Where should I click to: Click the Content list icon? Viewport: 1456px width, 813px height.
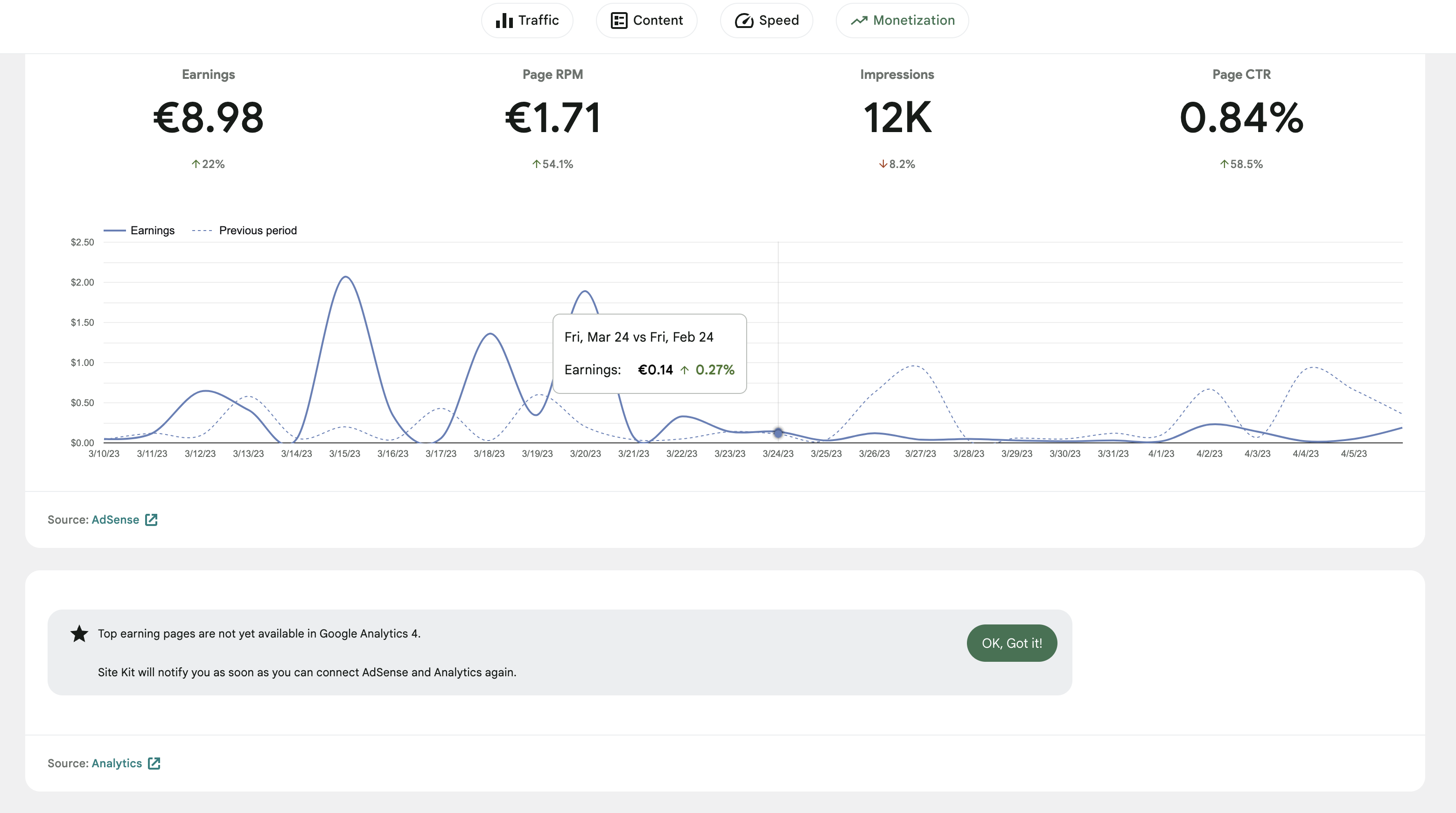(619, 21)
